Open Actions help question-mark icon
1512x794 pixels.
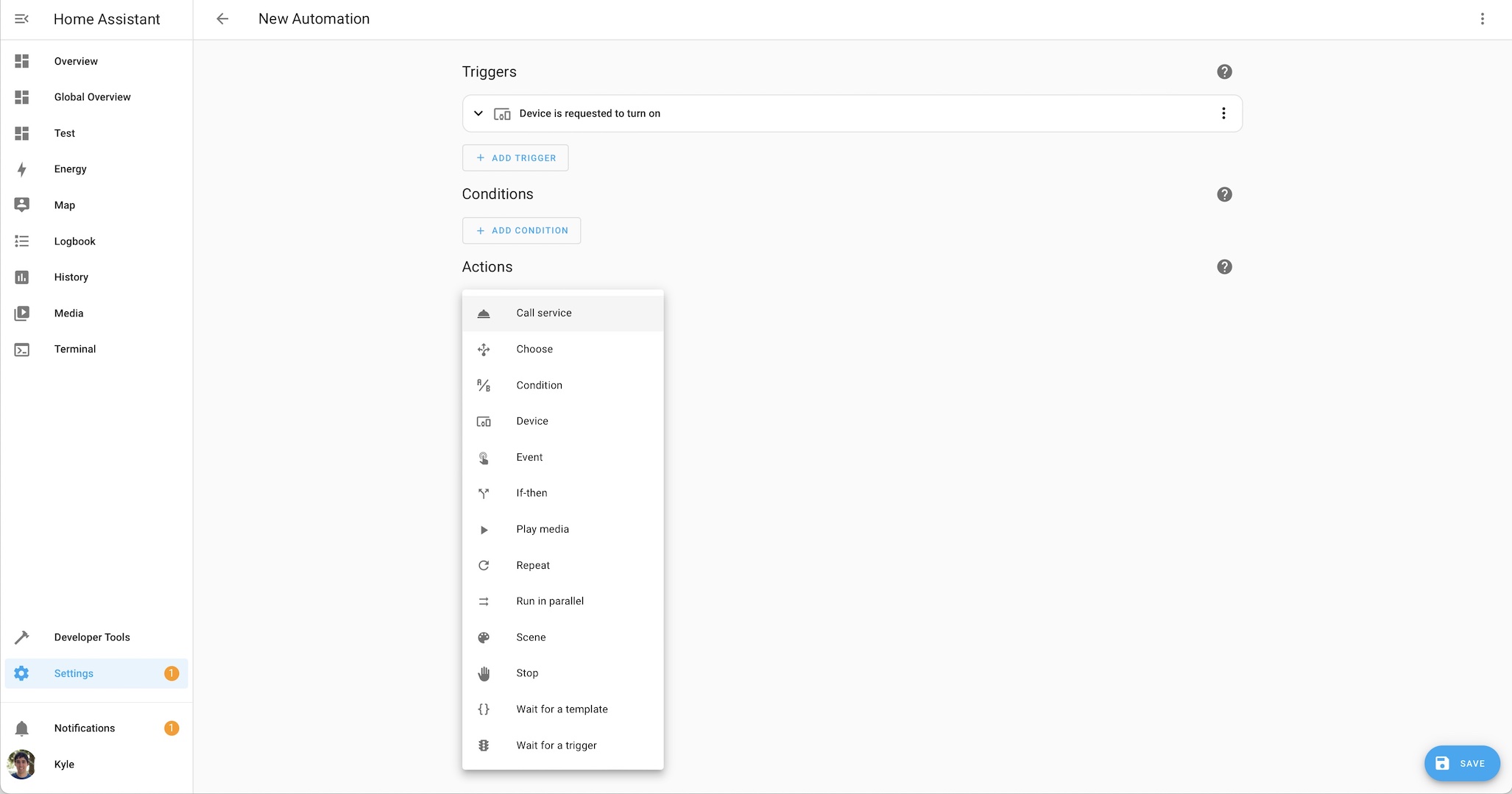coord(1224,267)
